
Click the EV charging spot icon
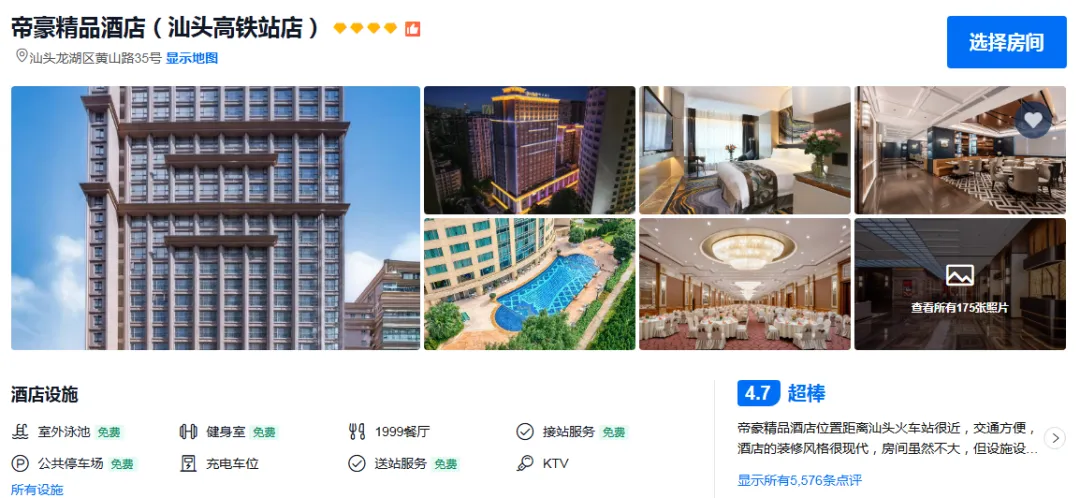188,464
